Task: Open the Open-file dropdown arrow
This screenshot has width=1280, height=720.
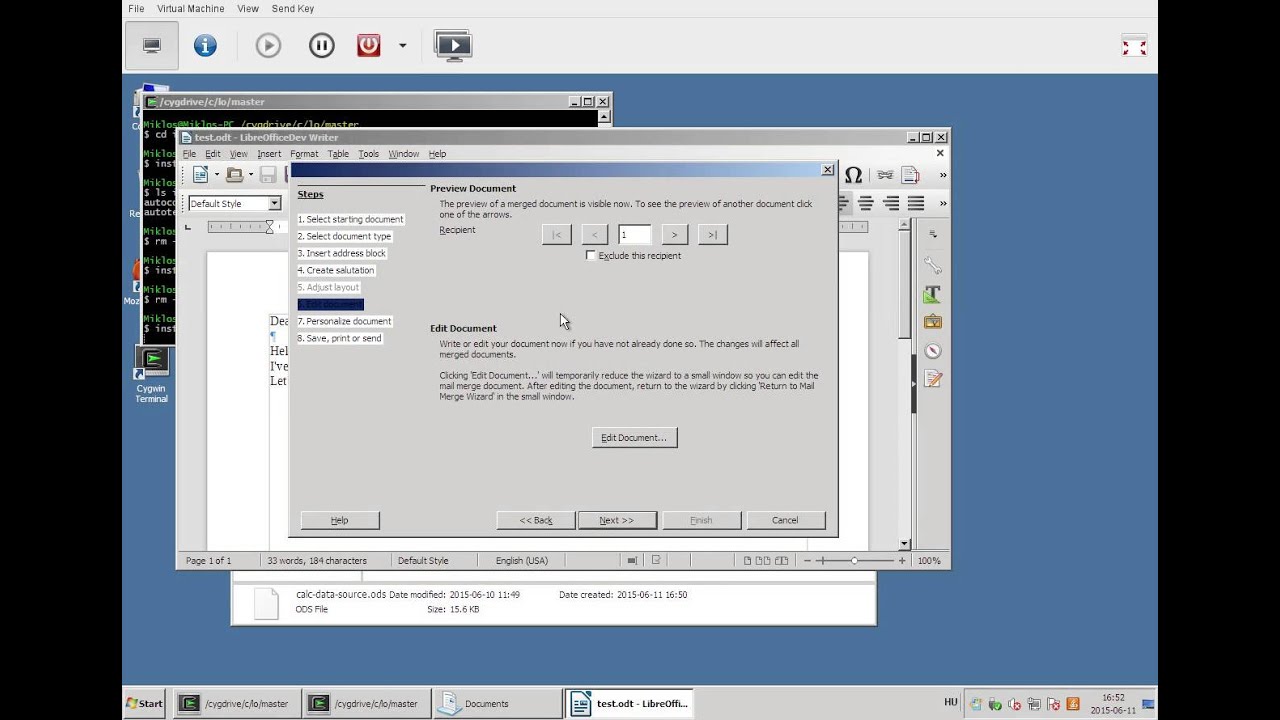Action: tap(250, 175)
